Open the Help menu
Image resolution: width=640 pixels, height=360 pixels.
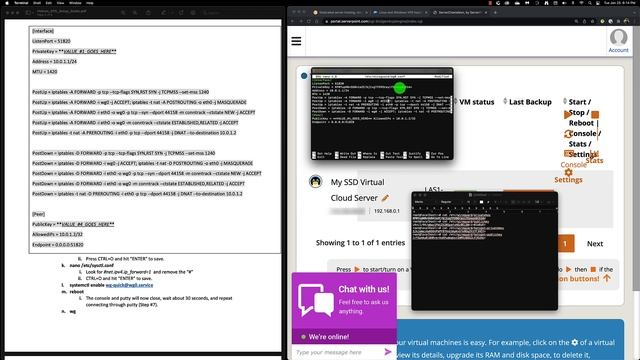tap(90, 3)
